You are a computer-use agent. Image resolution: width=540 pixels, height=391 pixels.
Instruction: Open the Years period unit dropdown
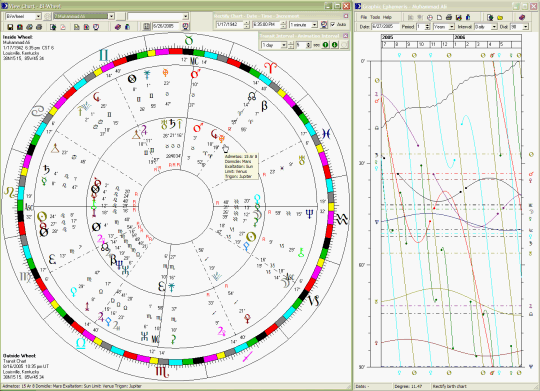click(x=452, y=27)
